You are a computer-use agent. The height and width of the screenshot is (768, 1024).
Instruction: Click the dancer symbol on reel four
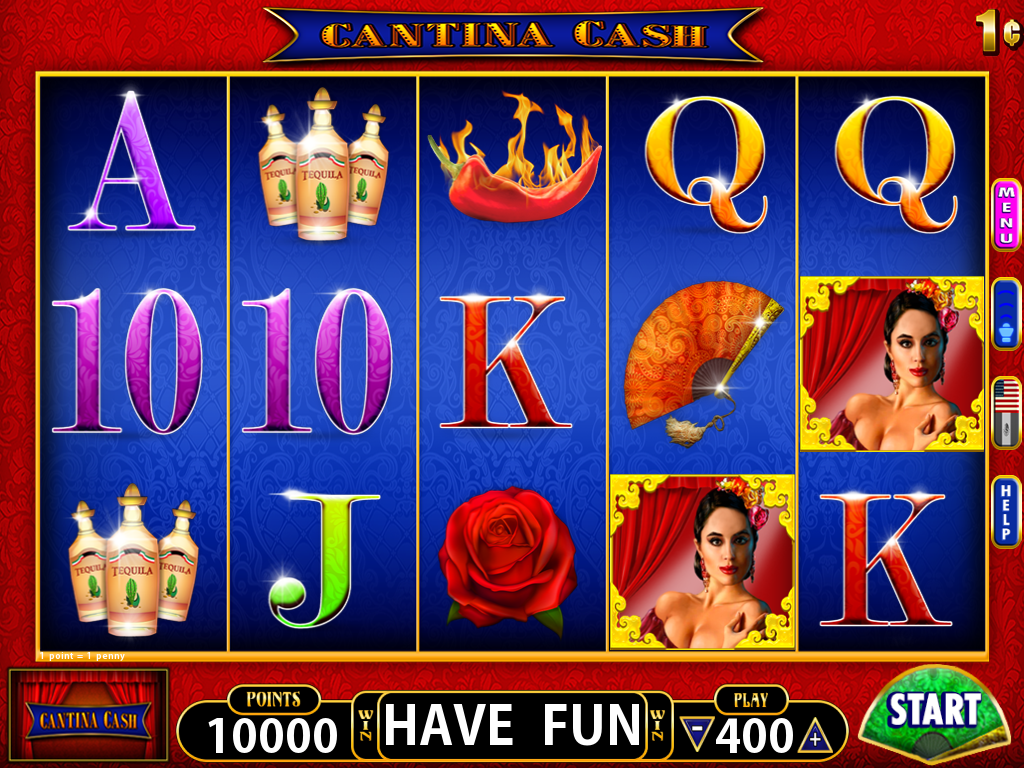(702, 562)
